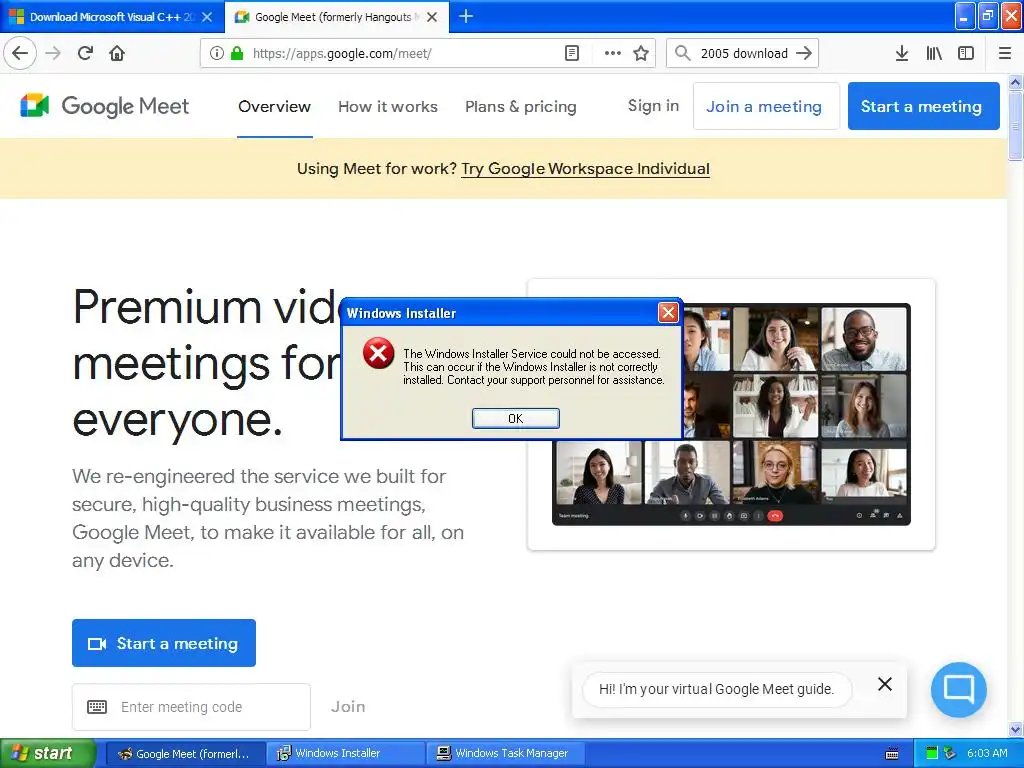Toggle the sidebar icon in toolbar

tap(966, 53)
